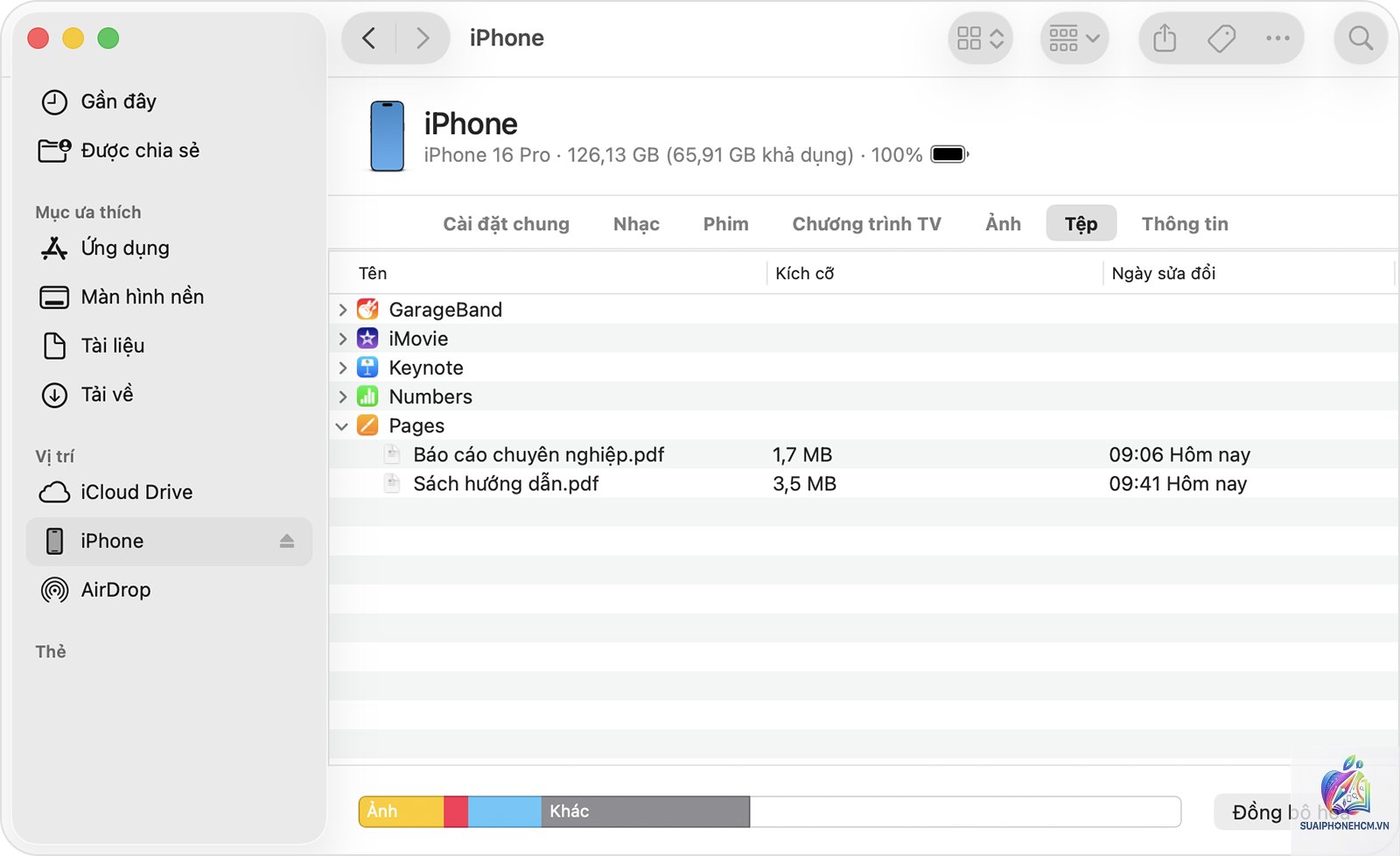This screenshot has width=1400, height=856.
Task: Click the 1,7 MB size value
Action: [802, 455]
